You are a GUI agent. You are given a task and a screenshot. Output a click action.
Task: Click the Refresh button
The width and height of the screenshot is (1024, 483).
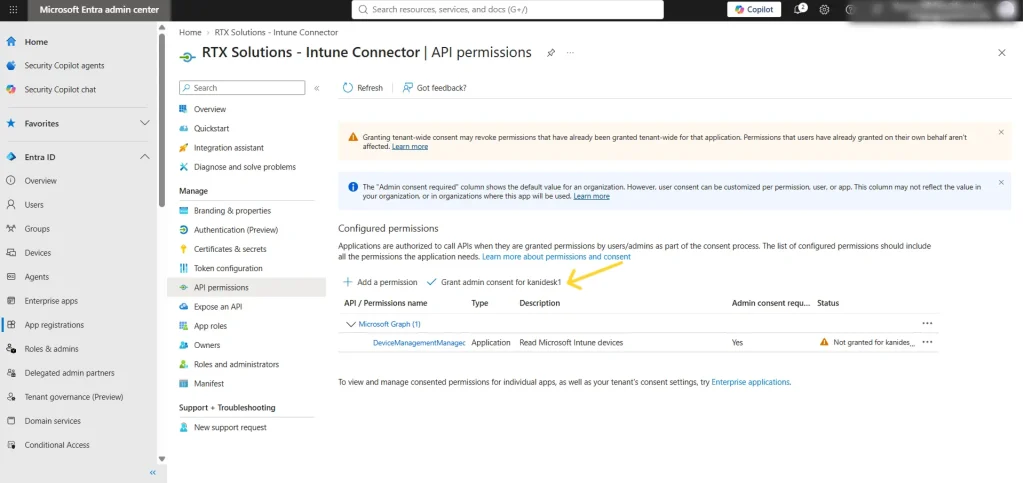click(x=363, y=88)
